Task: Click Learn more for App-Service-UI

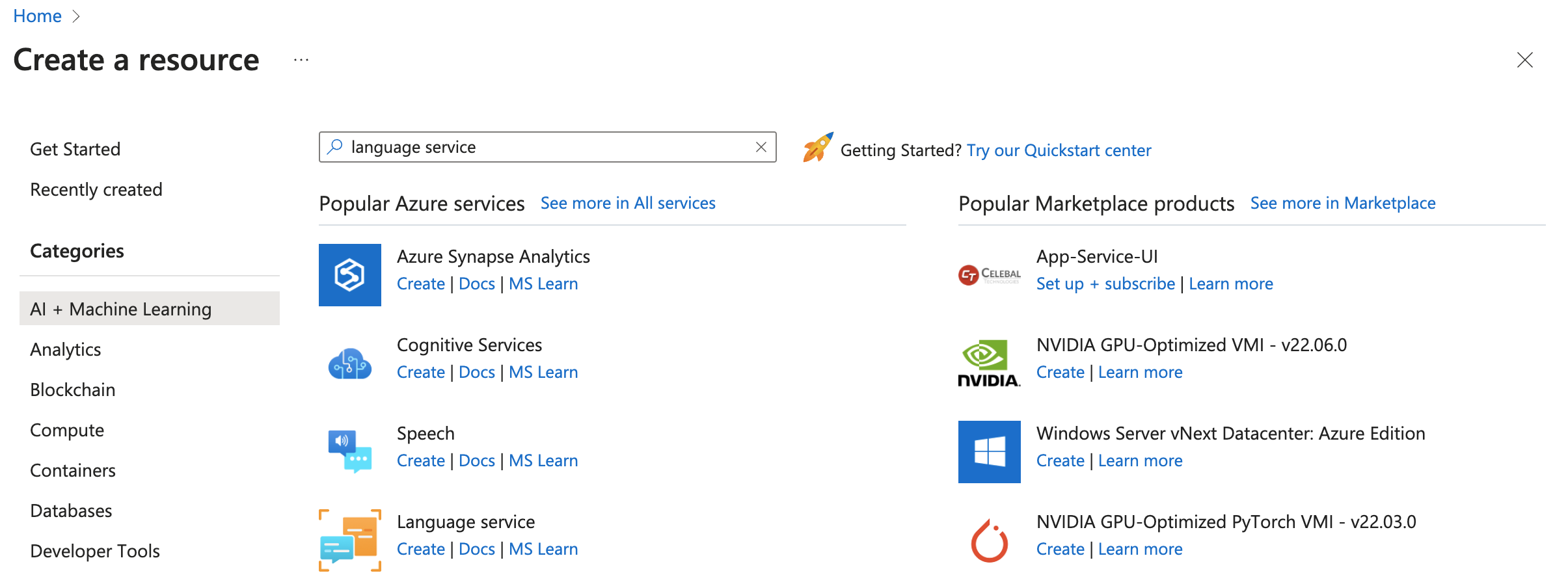Action: pyautogui.click(x=1230, y=284)
